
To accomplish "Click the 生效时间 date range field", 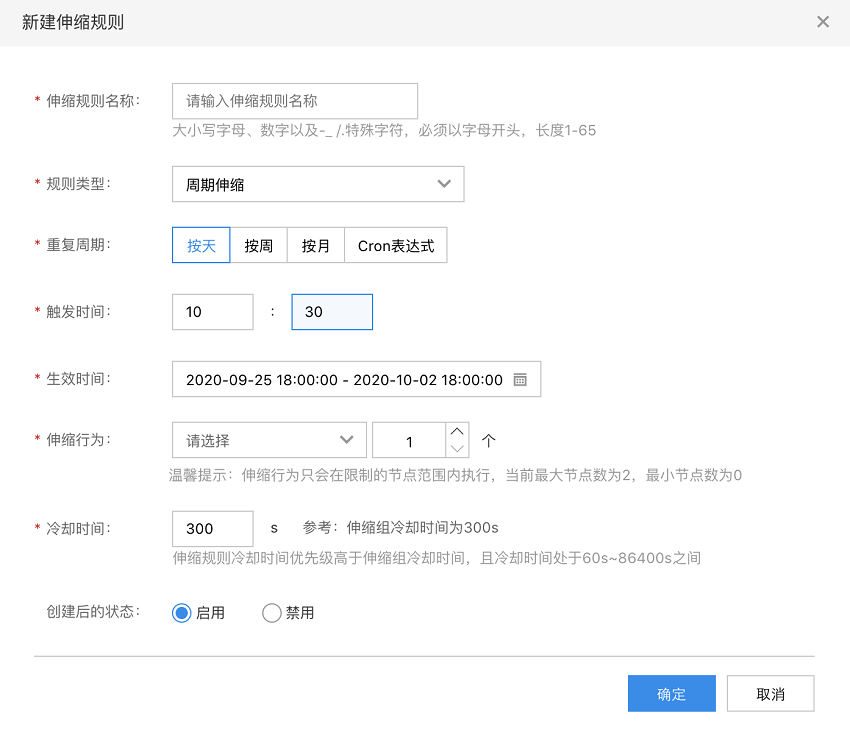I will coord(344,380).
